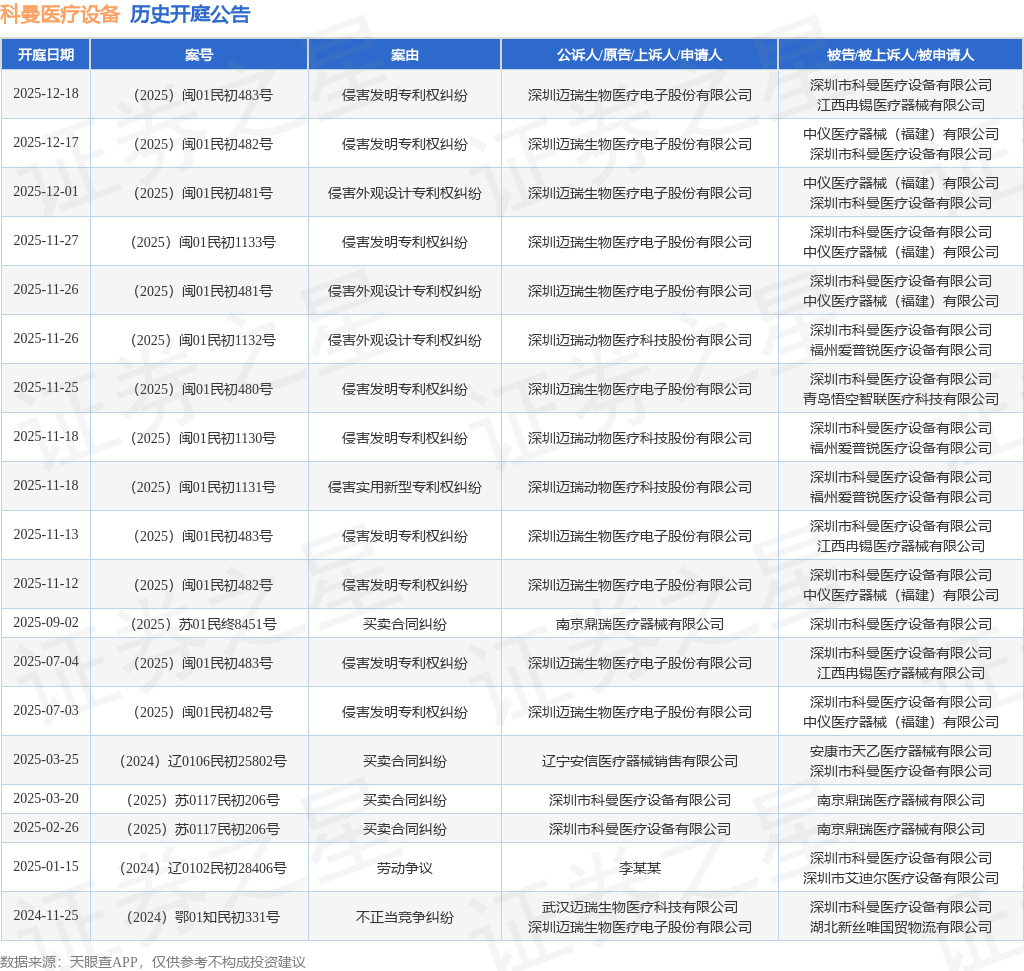Select the date cell 2025-12-17
Image resolution: width=1024 pixels, height=971 pixels.
click(x=46, y=142)
